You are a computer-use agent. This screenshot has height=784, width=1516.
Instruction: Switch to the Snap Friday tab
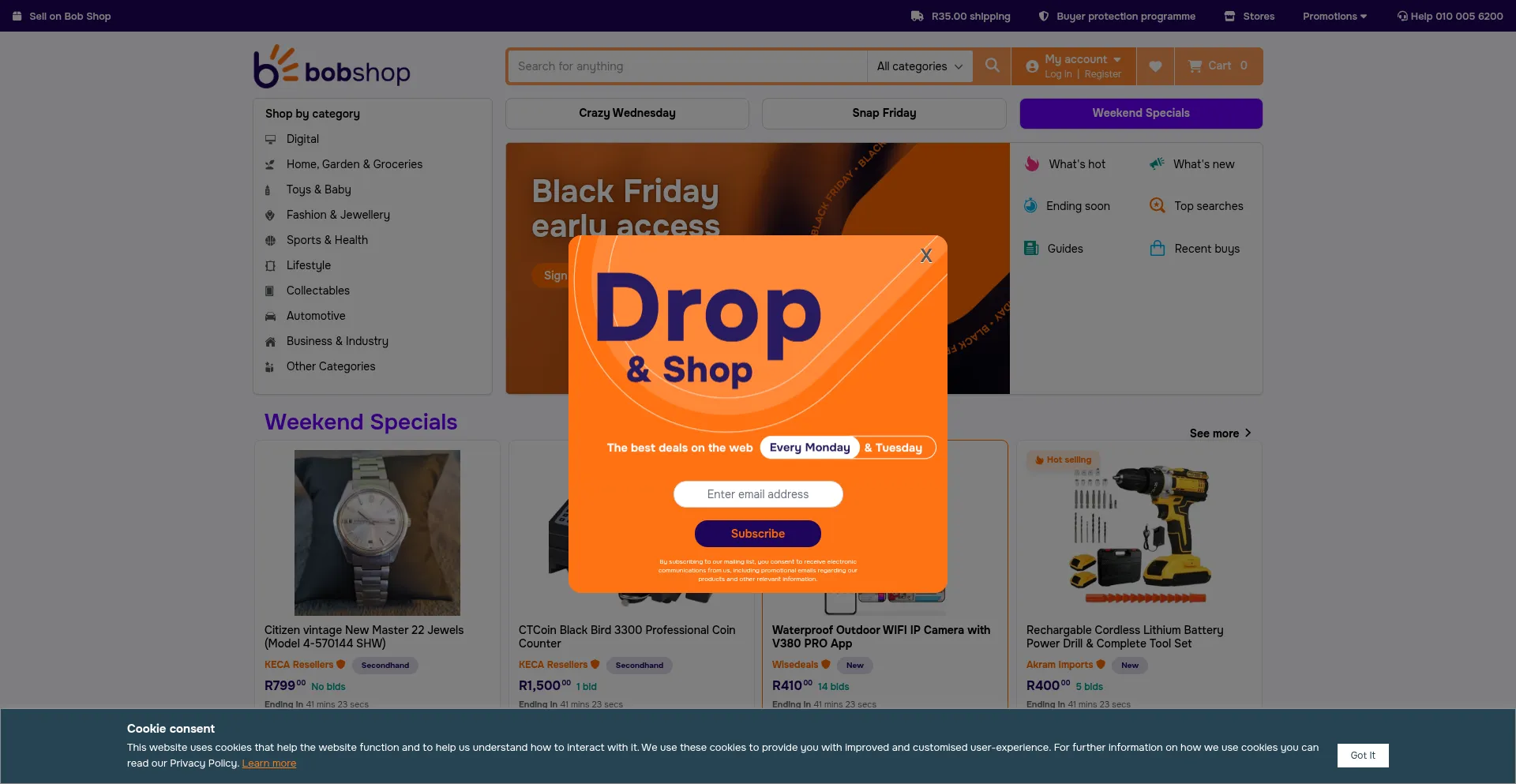pos(884,113)
